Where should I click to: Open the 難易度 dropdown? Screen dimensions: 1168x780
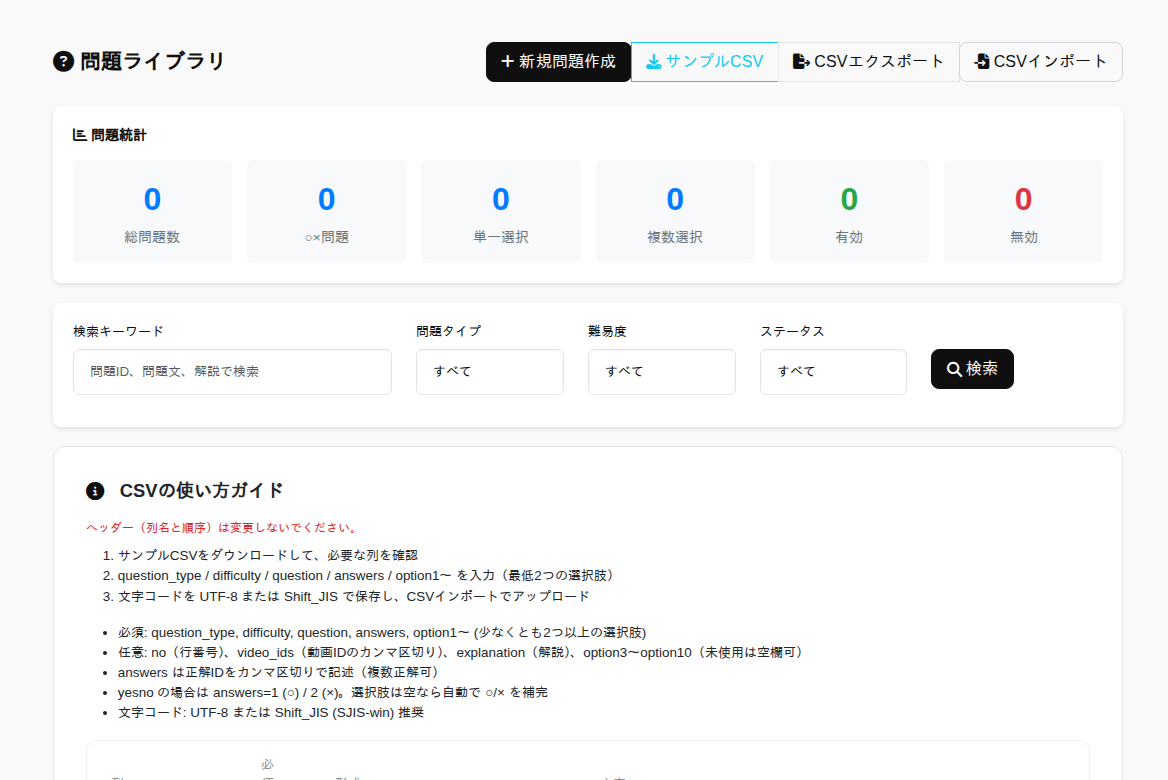(661, 372)
